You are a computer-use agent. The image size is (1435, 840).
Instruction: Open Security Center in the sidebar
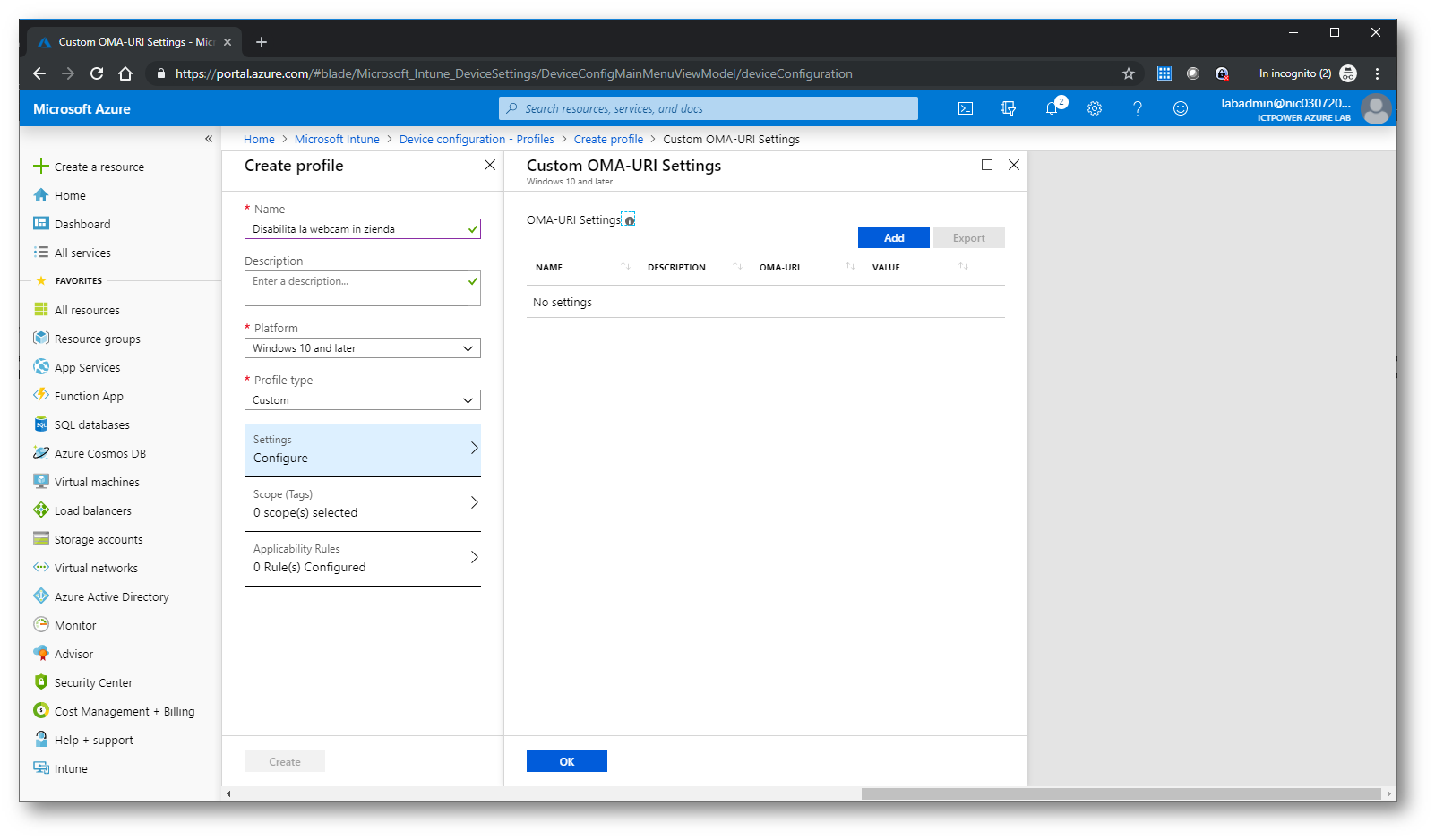coord(83,682)
